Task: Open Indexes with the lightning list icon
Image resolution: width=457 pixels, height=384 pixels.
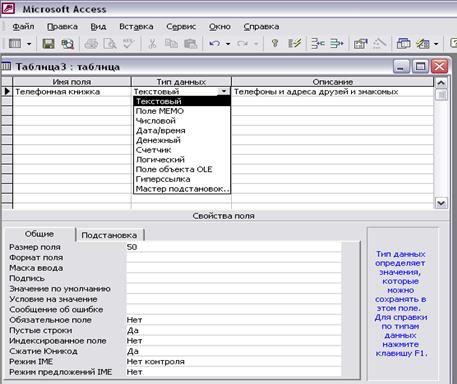Action: (295, 44)
